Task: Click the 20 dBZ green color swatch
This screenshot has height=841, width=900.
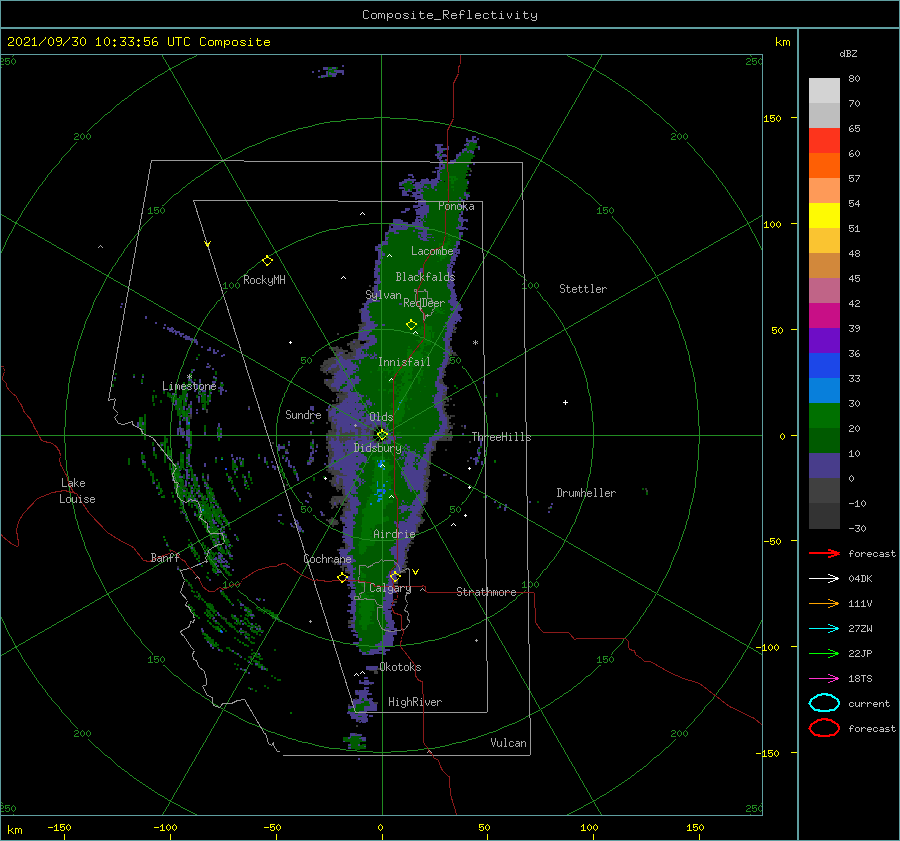Action: (824, 416)
